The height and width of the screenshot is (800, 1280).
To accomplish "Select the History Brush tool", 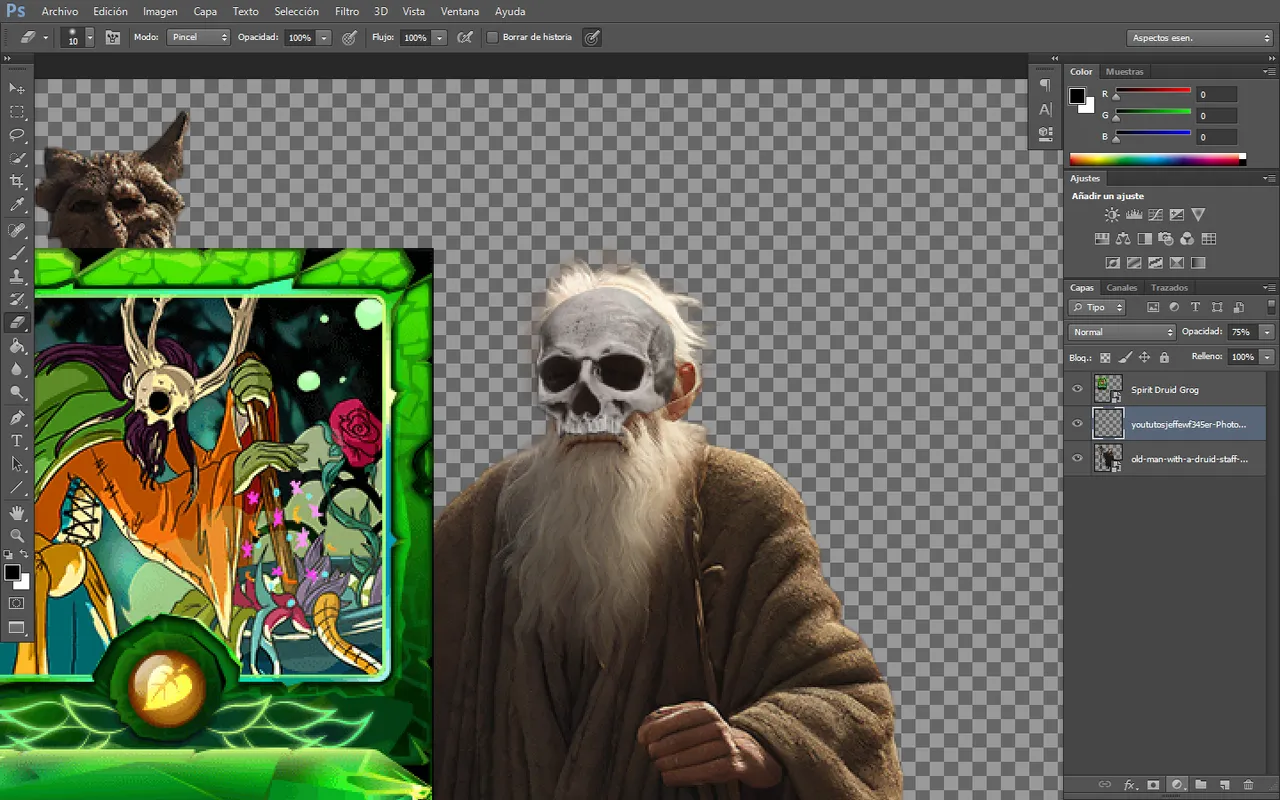I will [x=17, y=299].
